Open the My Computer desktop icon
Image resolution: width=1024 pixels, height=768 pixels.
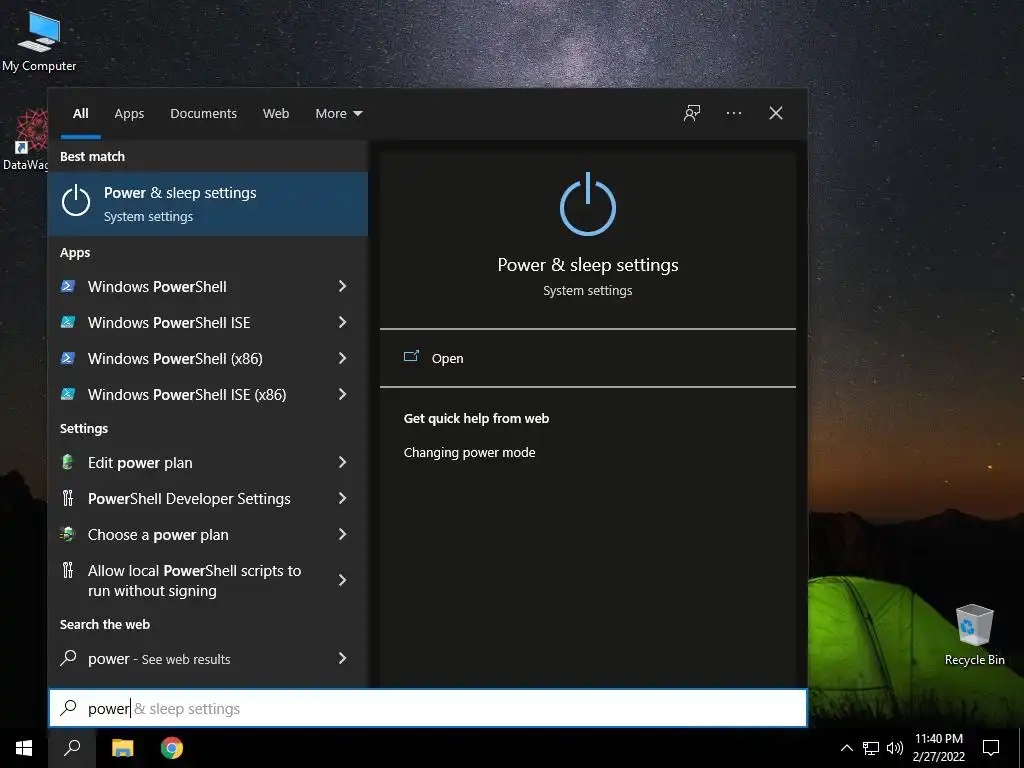pyautogui.click(x=39, y=41)
